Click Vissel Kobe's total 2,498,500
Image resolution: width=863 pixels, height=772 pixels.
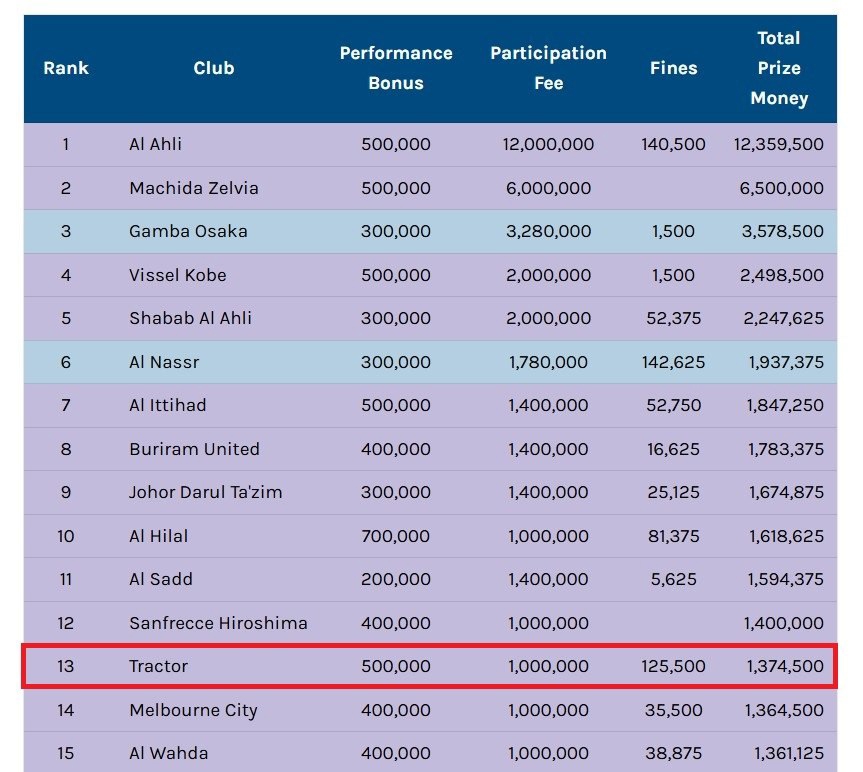[782, 275]
